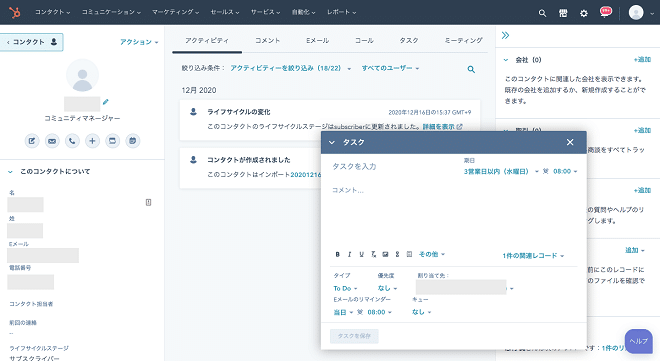The height and width of the screenshot is (361, 660).
Task: Minimize the タスク dialog with its chevron
Action: click(x=332, y=143)
